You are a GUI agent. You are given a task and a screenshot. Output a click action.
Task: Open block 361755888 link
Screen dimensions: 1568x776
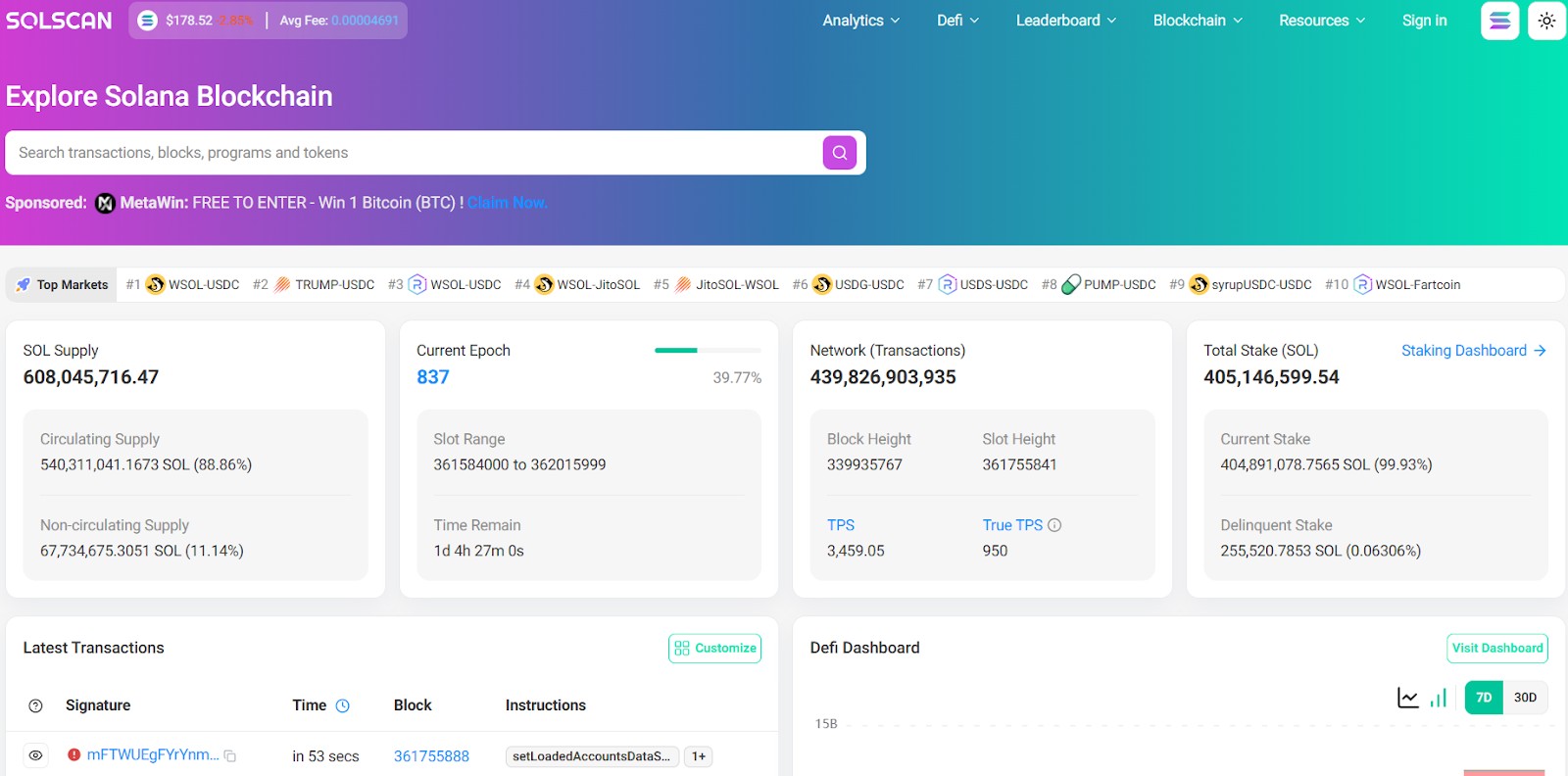pyautogui.click(x=431, y=756)
